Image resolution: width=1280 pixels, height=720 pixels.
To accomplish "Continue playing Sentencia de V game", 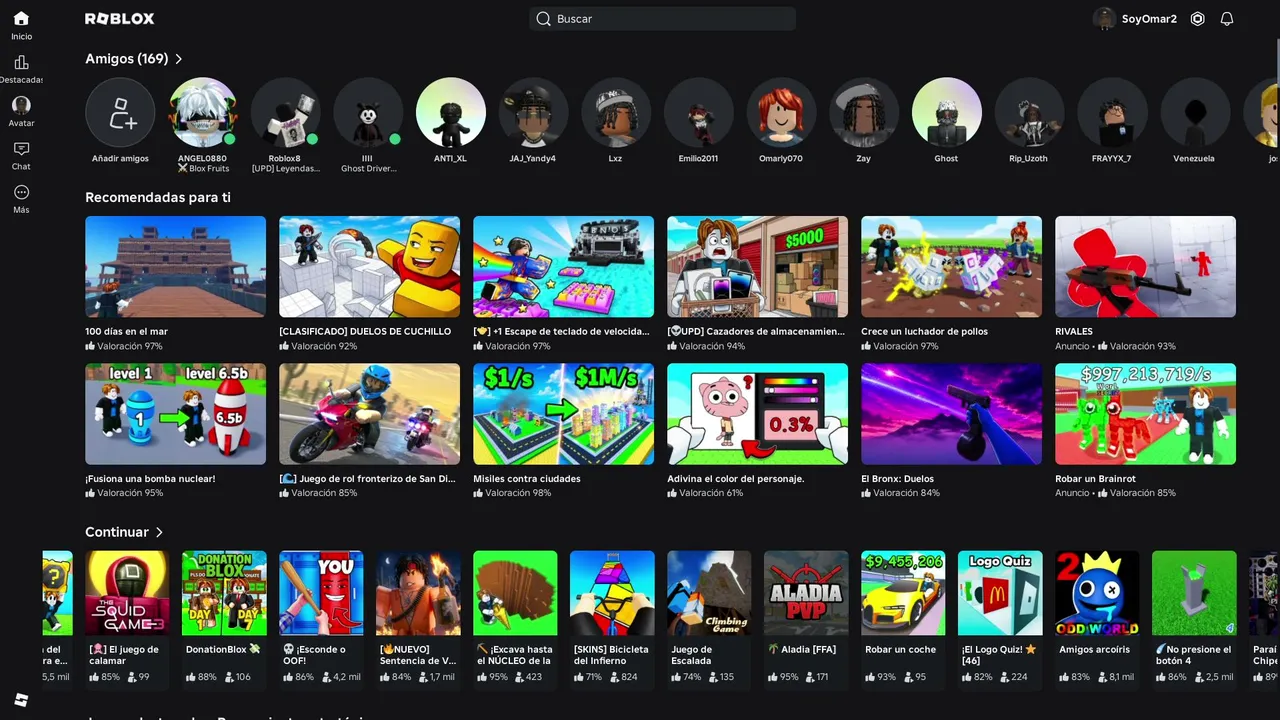I will (418, 593).
